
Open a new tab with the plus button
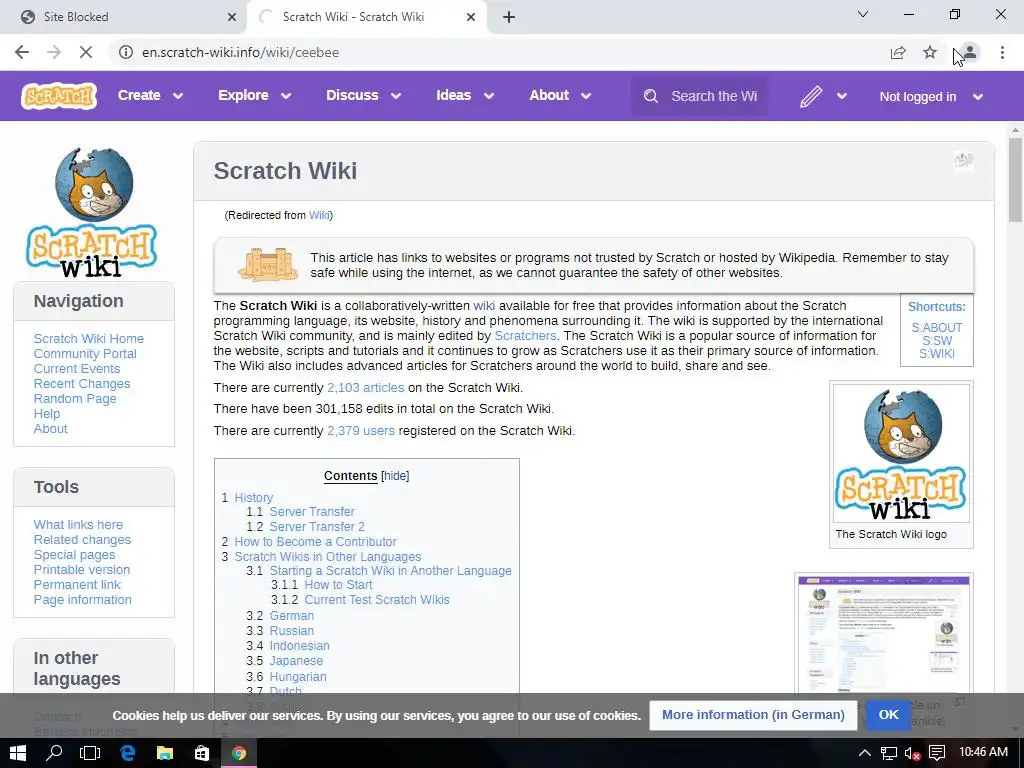509,17
